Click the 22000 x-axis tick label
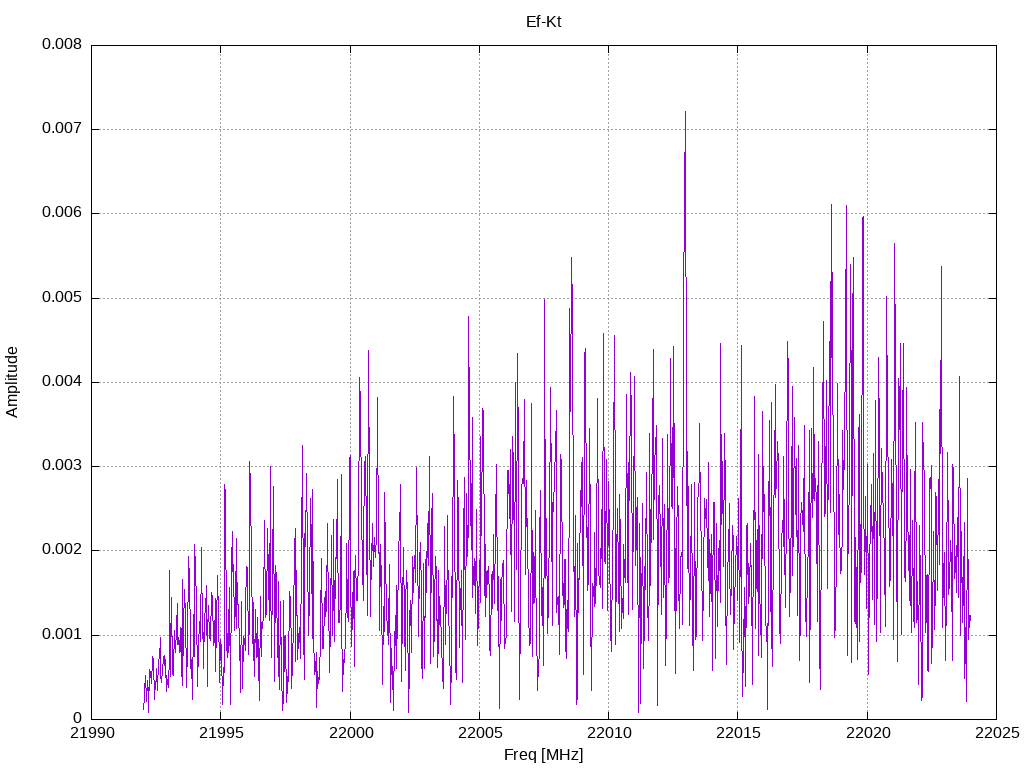Viewport: 1024px width, 768px height. tap(350, 733)
